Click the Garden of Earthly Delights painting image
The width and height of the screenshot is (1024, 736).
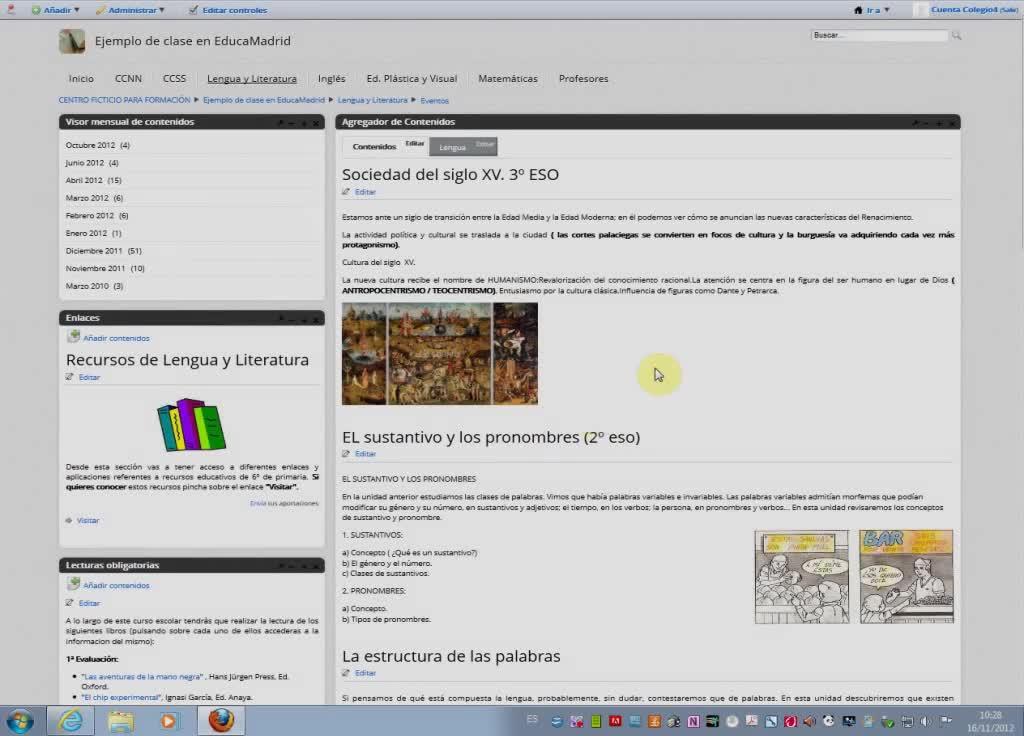tap(439, 353)
